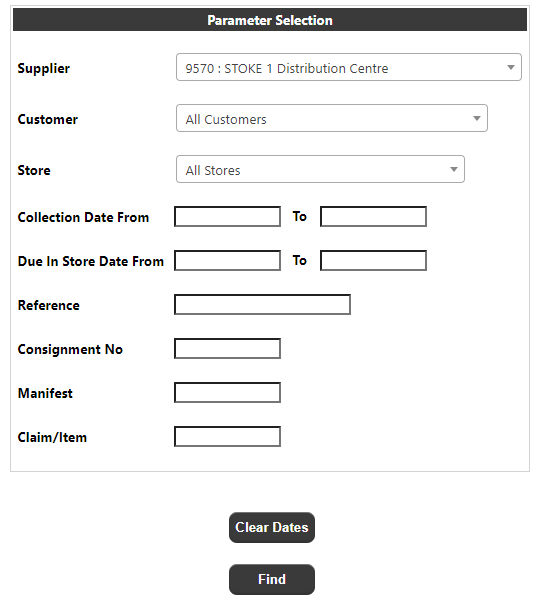Click the Parameter Selection header bar
The width and height of the screenshot is (537, 600).
[x=270, y=20]
